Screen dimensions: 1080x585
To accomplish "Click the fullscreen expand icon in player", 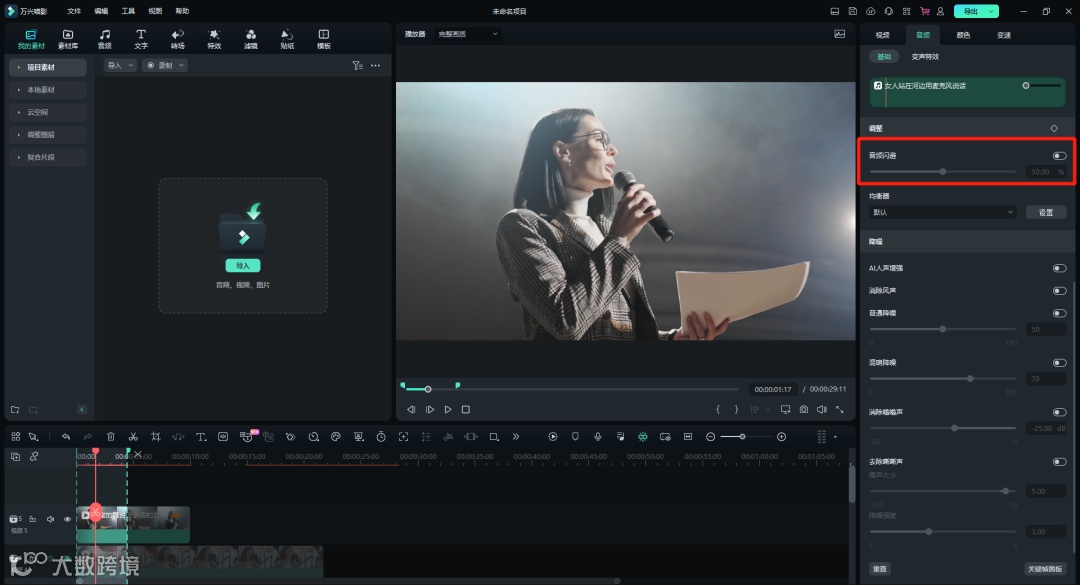I will 840,409.
